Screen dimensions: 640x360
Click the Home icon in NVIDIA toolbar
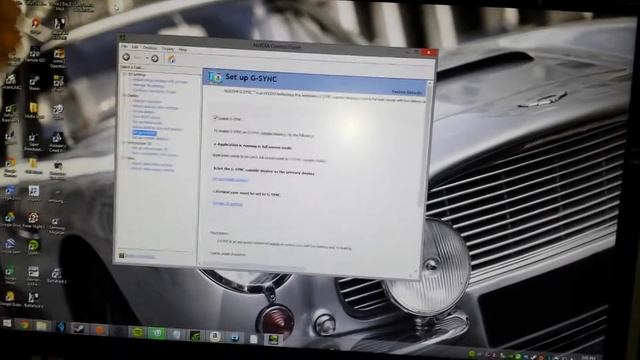coord(171,59)
